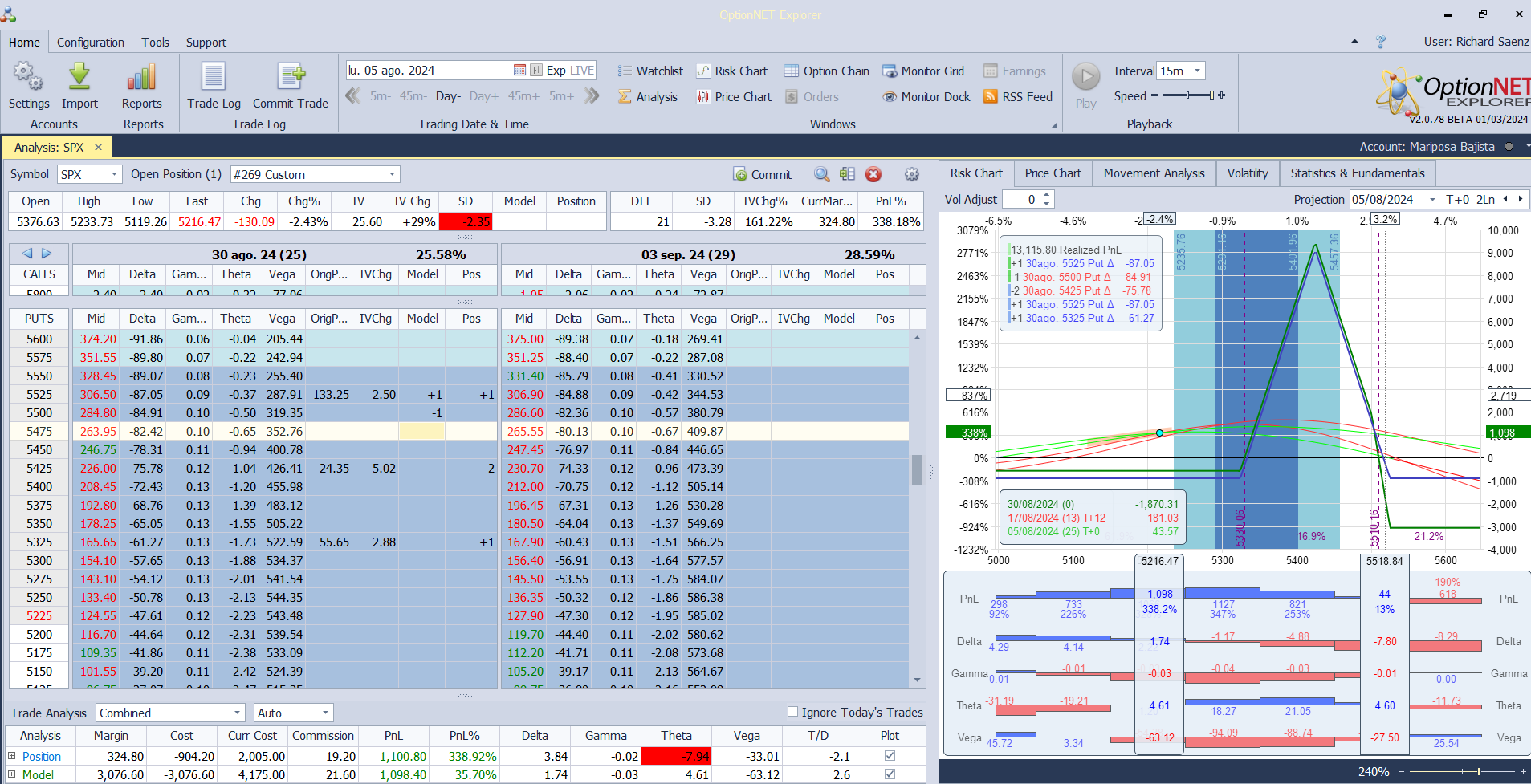Open the Open Position #269 Custom dropdown
The width and height of the screenshot is (1531, 784).
[393, 174]
